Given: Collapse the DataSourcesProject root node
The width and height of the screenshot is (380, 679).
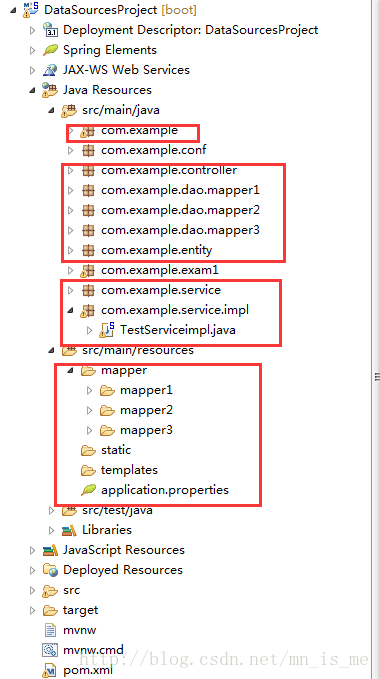Looking at the screenshot, I should (13, 10).
